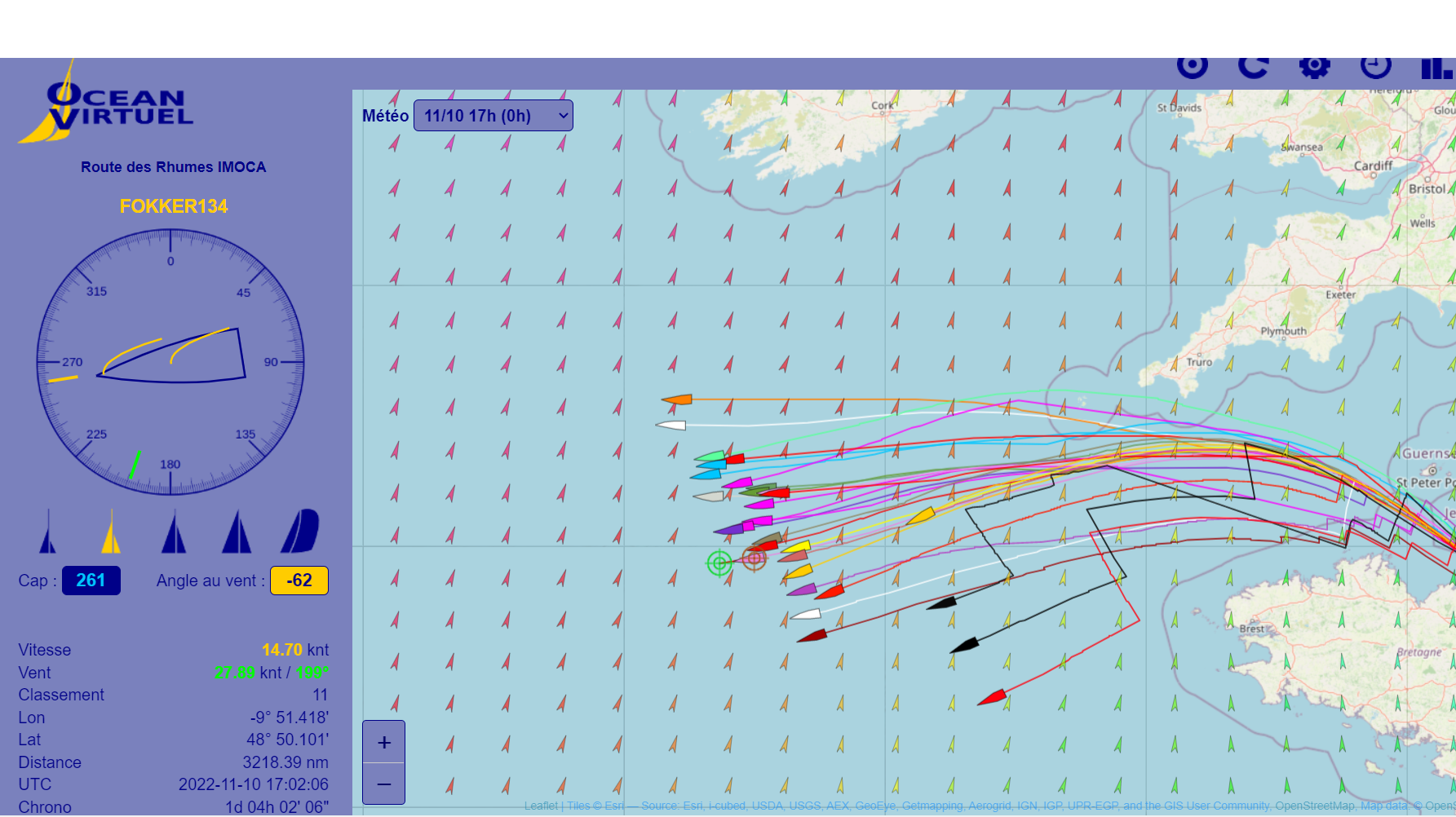1456x817 pixels.
Task: Click the 270 mark on the compass
Action: click(x=73, y=362)
